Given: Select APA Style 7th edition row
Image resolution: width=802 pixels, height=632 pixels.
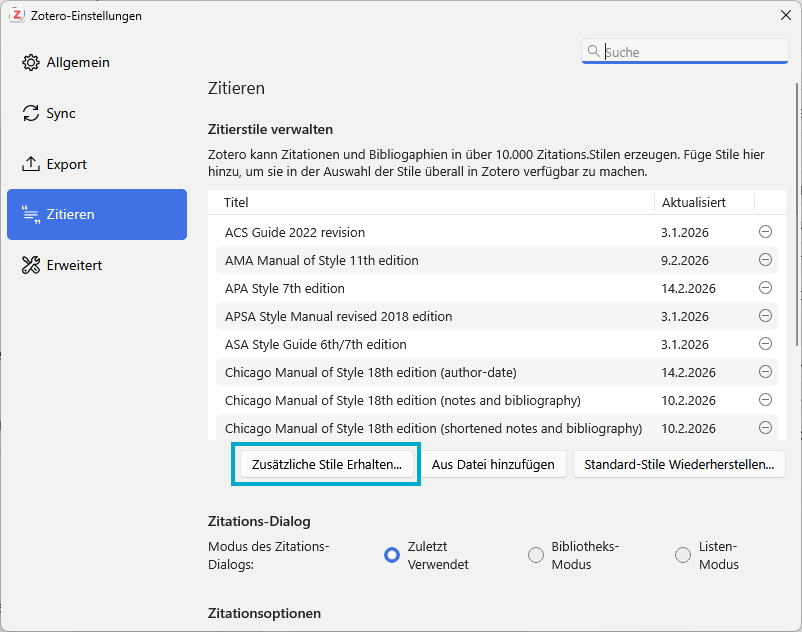Looking at the screenshot, I should click(497, 288).
